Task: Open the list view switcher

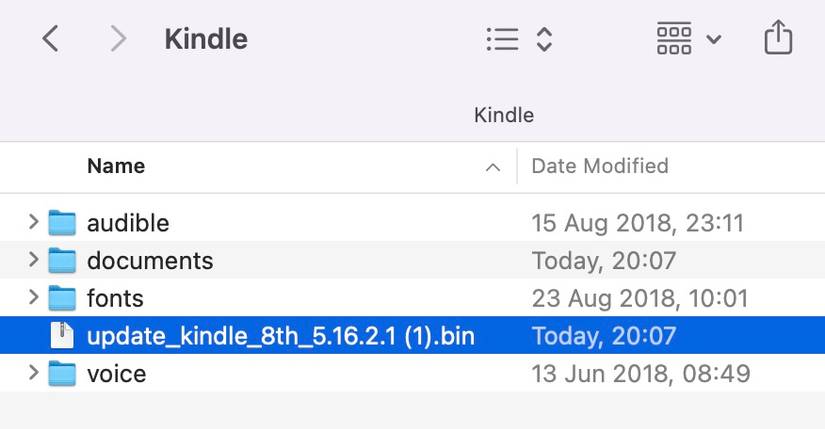Action: point(519,39)
